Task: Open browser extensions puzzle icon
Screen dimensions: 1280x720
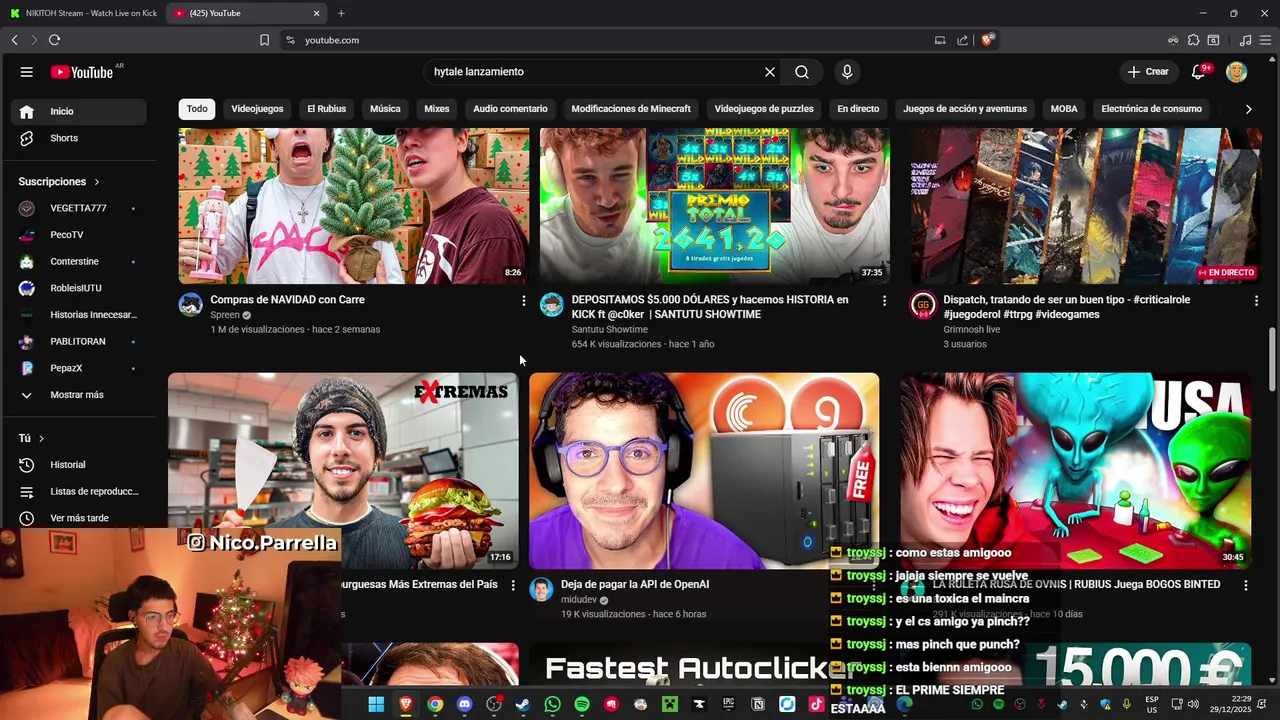Action: click(1193, 40)
